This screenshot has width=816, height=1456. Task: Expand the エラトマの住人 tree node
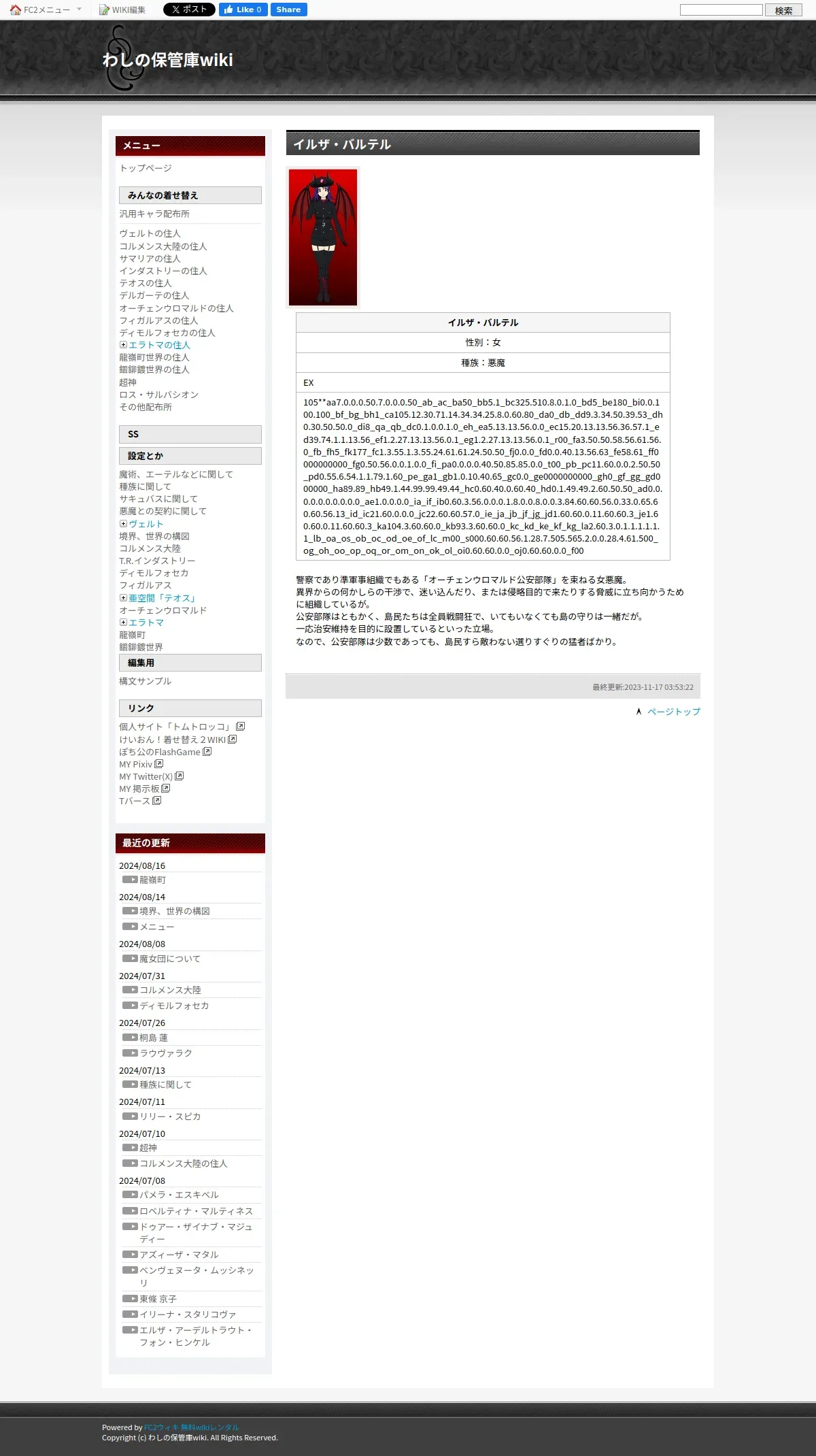point(123,345)
